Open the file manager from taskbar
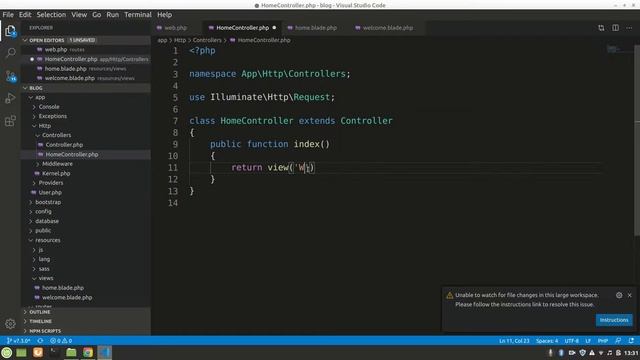640x360 pixels. click(x=71, y=353)
